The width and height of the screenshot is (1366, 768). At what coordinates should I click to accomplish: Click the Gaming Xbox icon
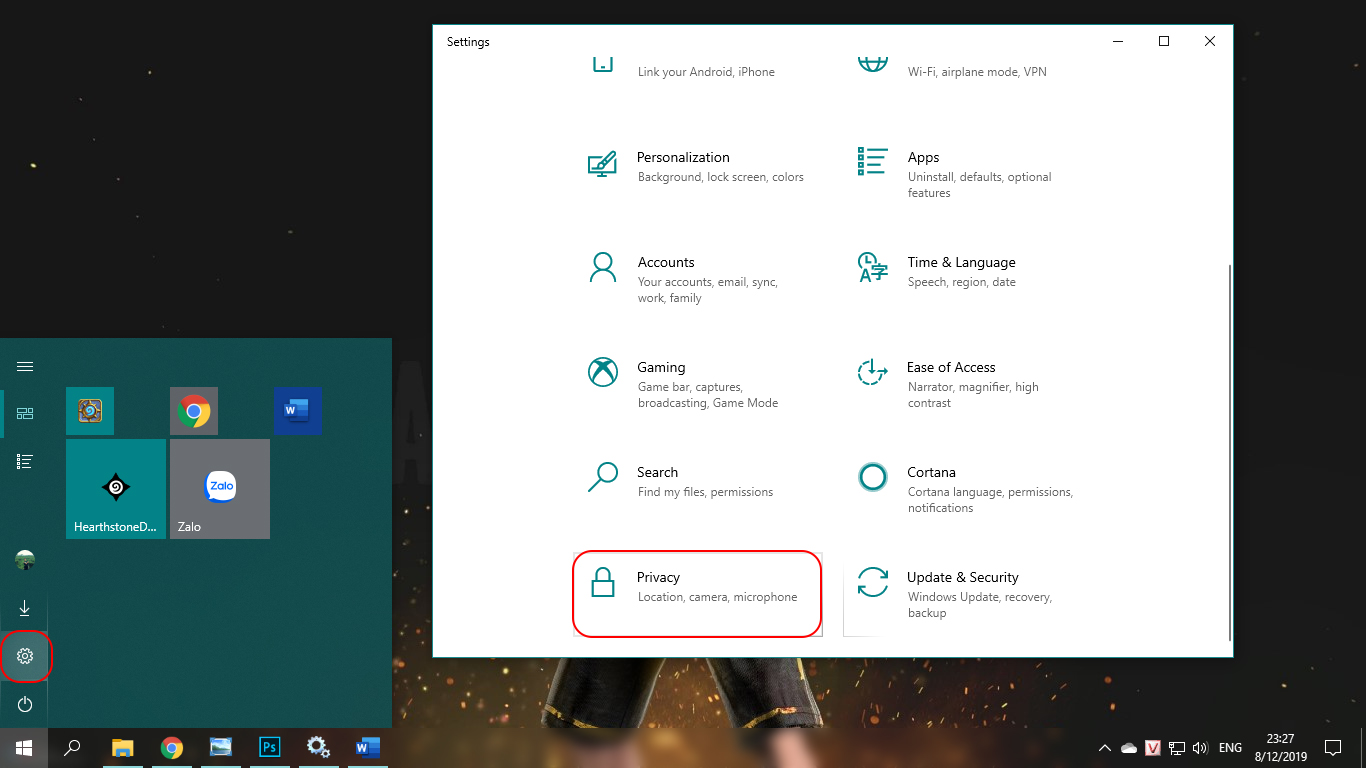point(602,372)
